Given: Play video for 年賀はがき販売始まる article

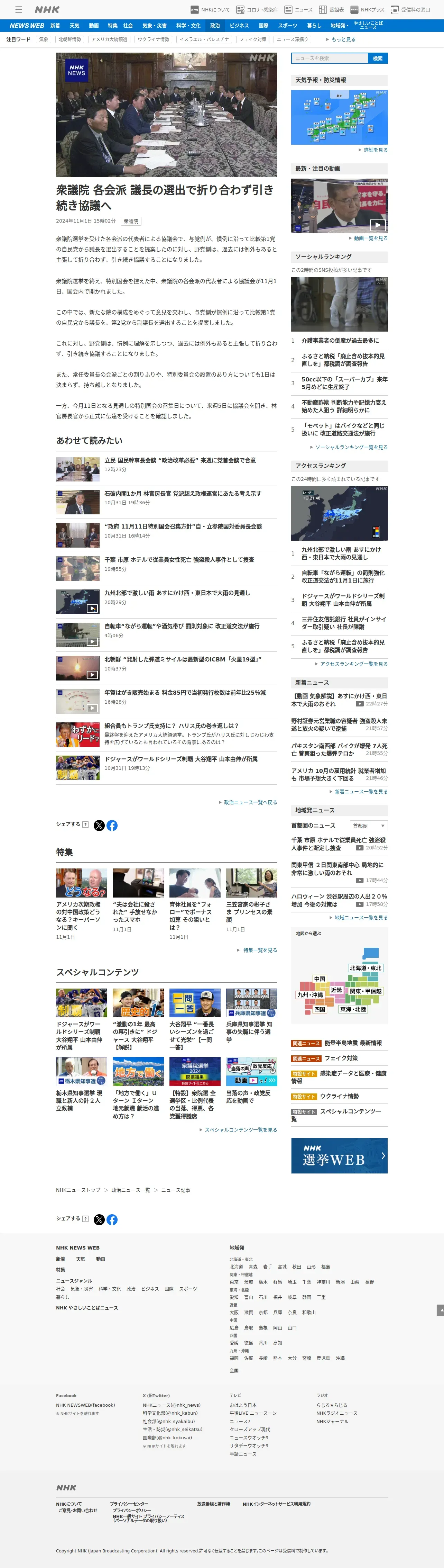Looking at the screenshot, I should [x=92, y=708].
